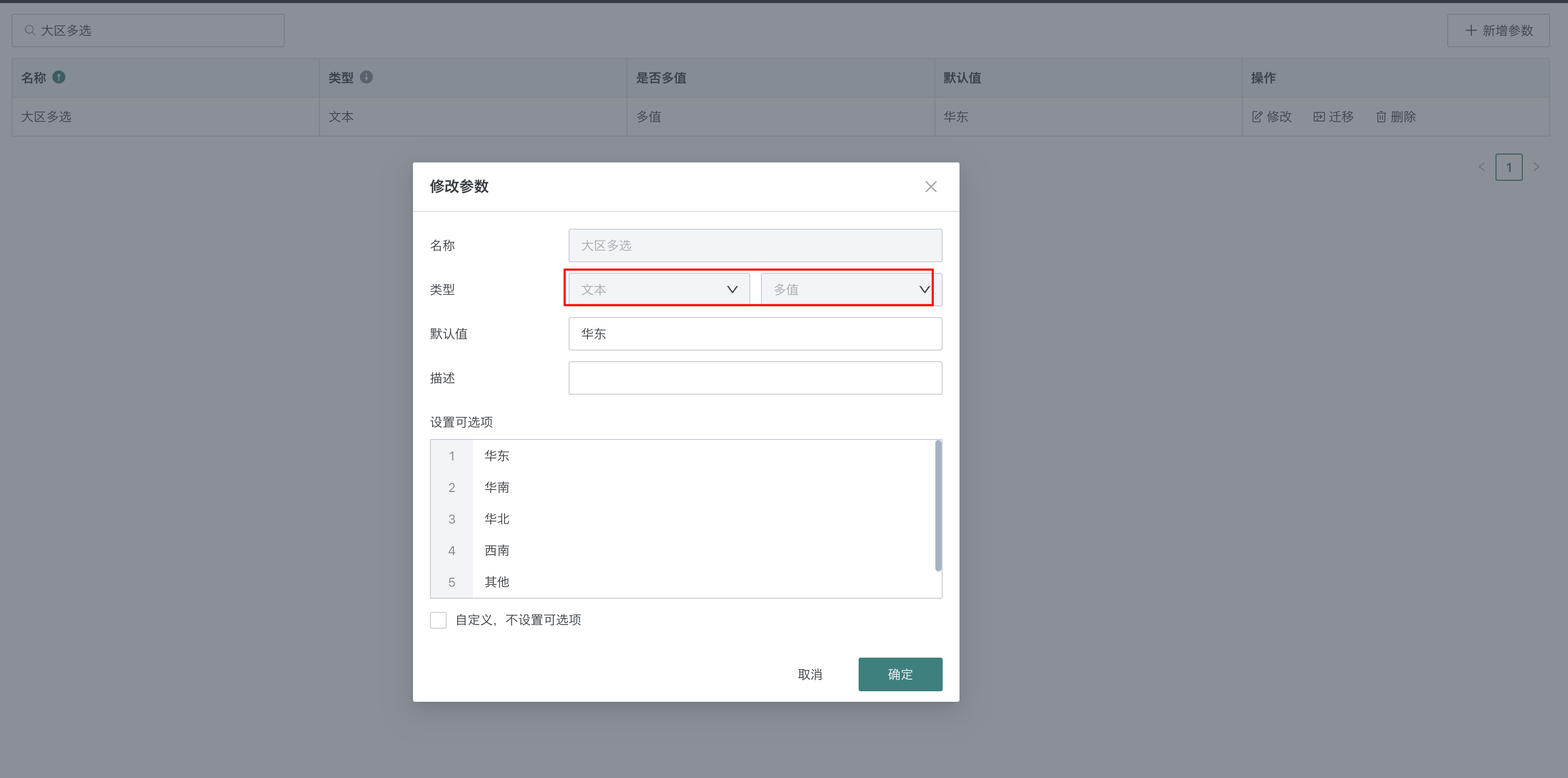Click the 类型 column header

pyautogui.click(x=473, y=77)
